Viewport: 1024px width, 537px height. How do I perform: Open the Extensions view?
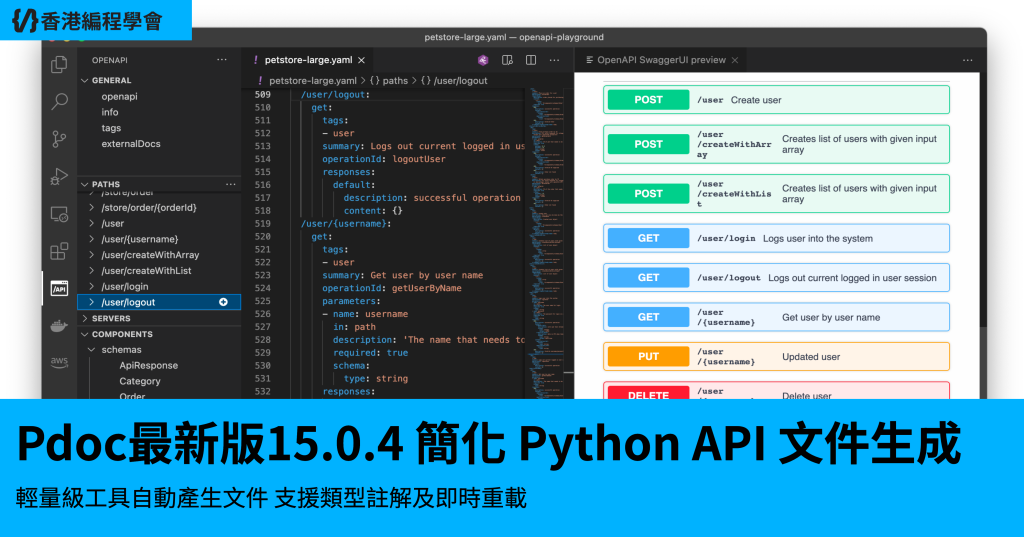(59, 250)
